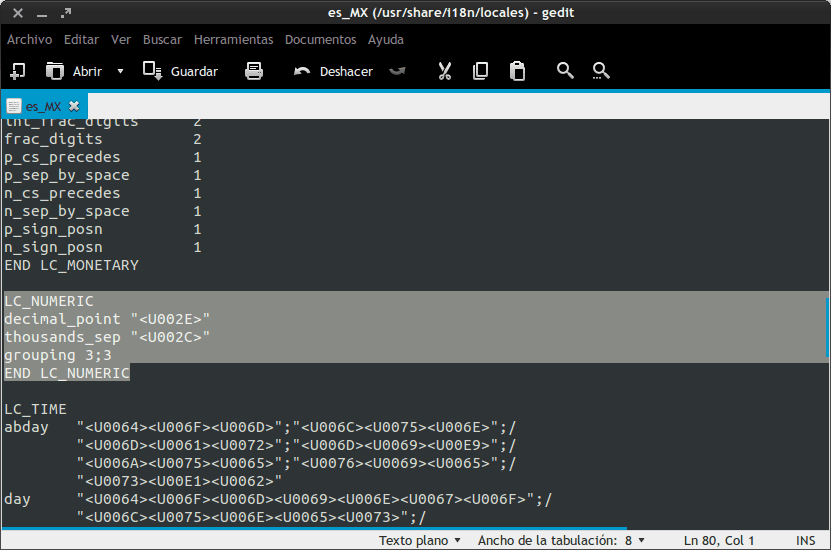Click the decimal_point line in editor
The width and height of the screenshot is (831, 550).
107,319
